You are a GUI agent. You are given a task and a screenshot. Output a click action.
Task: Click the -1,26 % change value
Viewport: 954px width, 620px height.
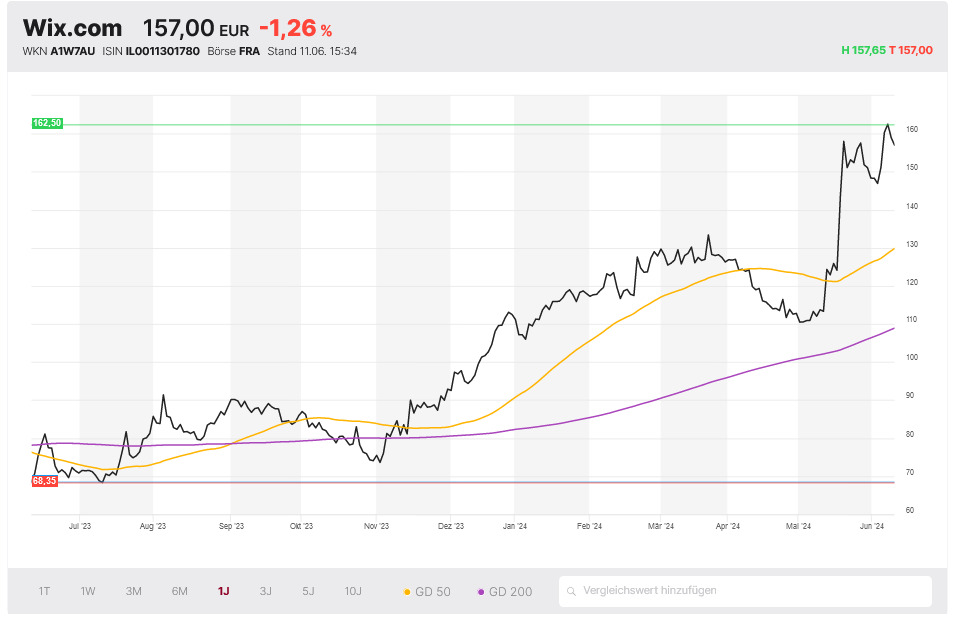(296, 28)
